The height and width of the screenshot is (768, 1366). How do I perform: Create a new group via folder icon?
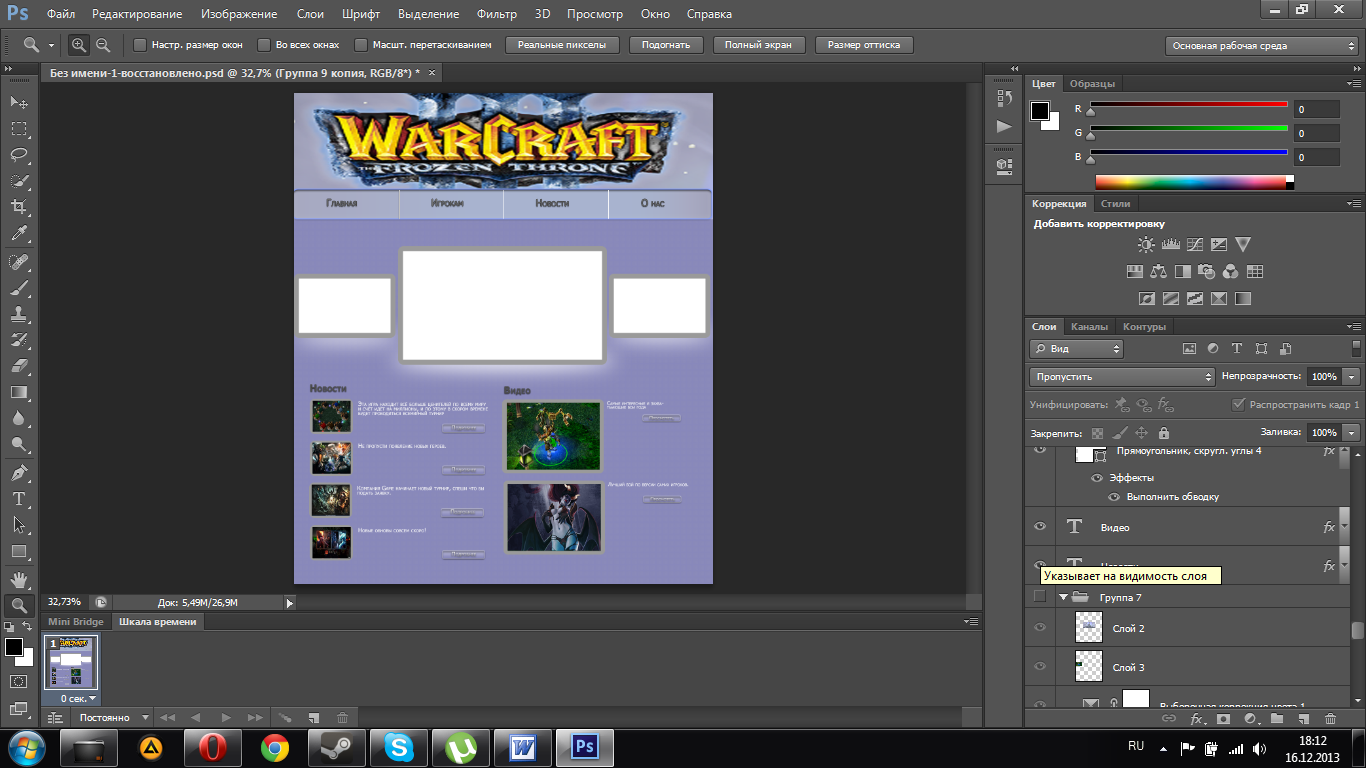(1277, 718)
